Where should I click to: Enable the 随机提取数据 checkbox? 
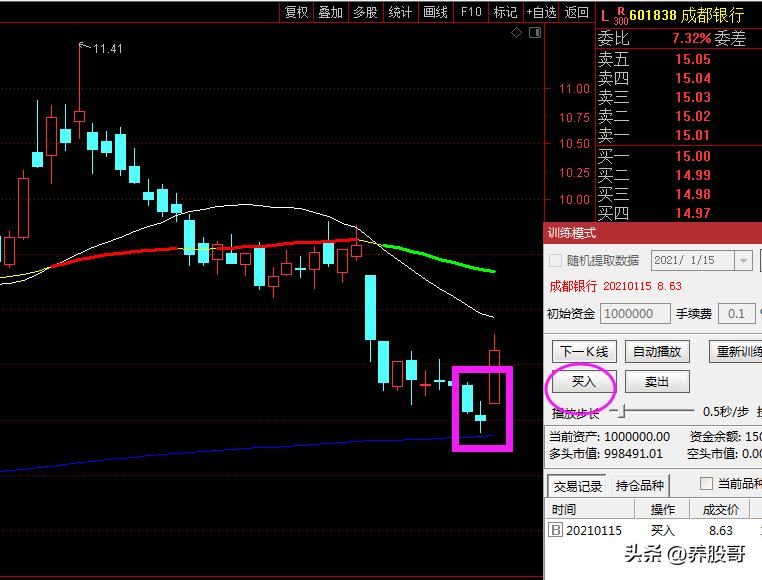click(x=557, y=260)
